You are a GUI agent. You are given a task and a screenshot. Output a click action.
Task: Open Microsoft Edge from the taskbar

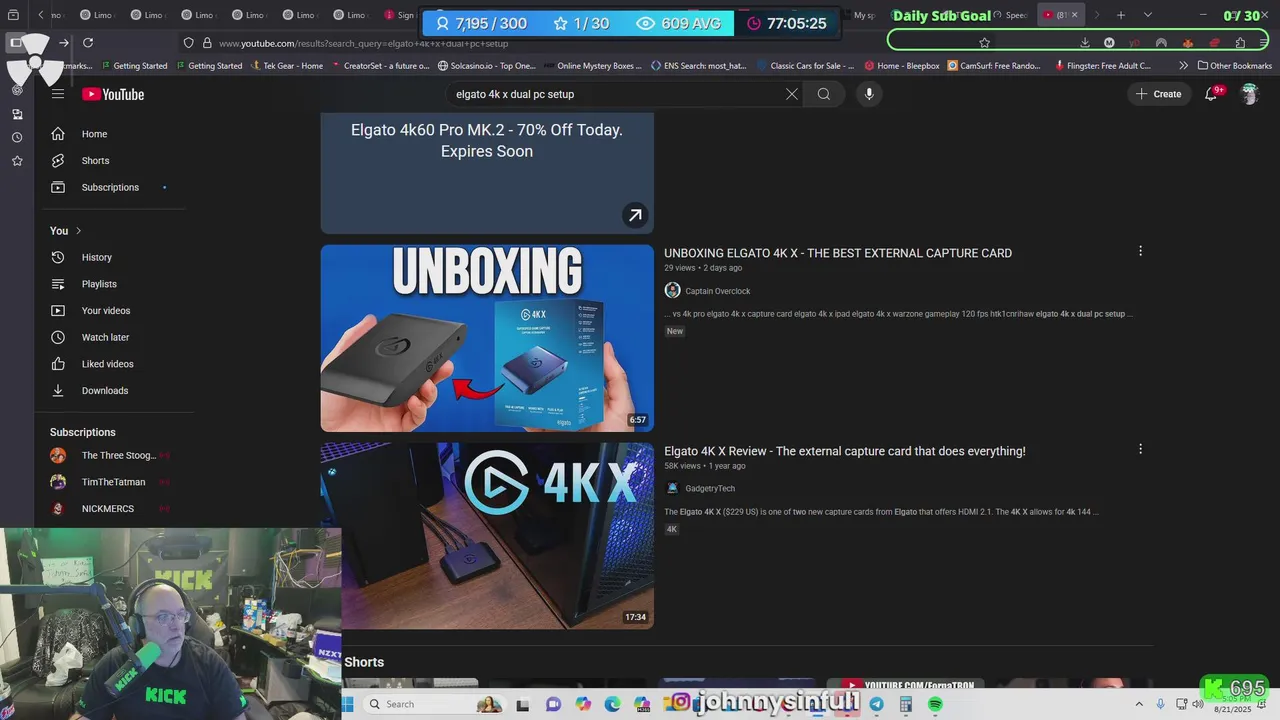612,704
